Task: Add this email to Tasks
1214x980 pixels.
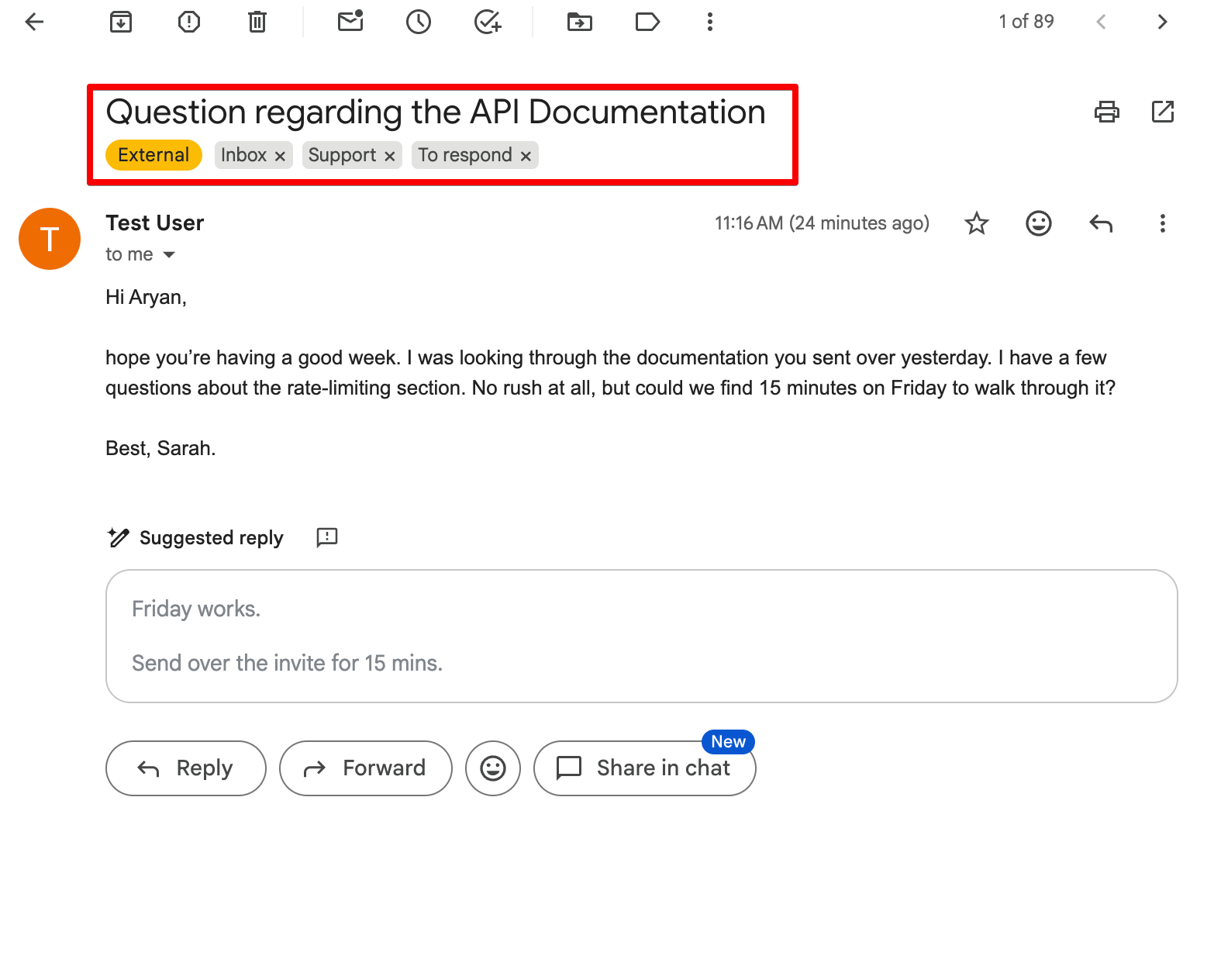Action: tap(488, 22)
